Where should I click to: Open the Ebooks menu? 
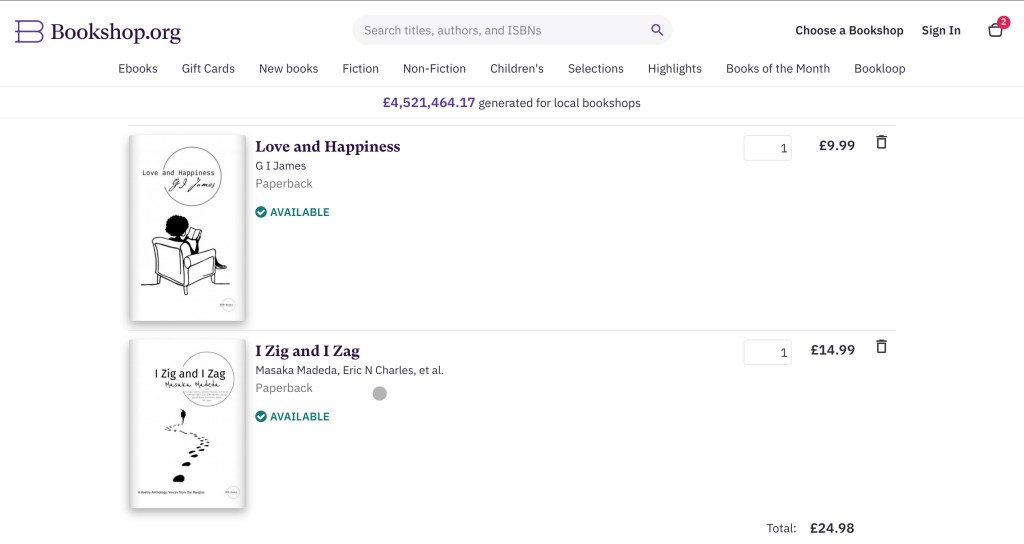tap(138, 69)
